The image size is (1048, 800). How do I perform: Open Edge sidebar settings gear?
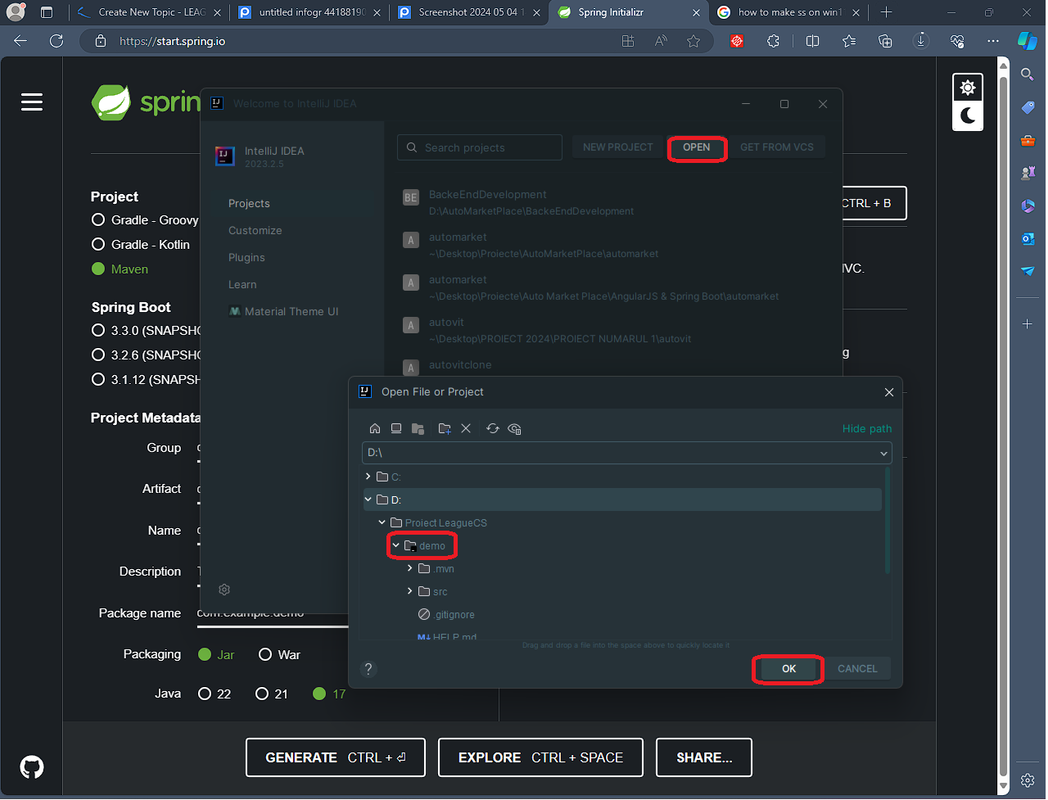coord(1027,780)
